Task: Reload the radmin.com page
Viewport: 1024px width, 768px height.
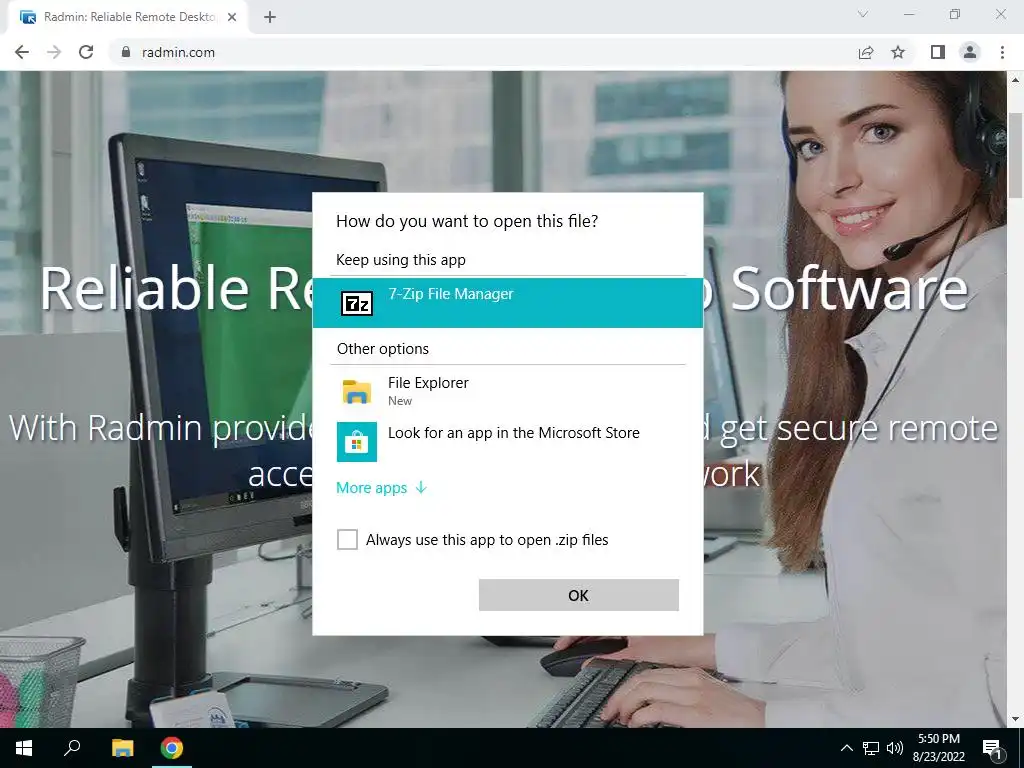Action: point(86,52)
